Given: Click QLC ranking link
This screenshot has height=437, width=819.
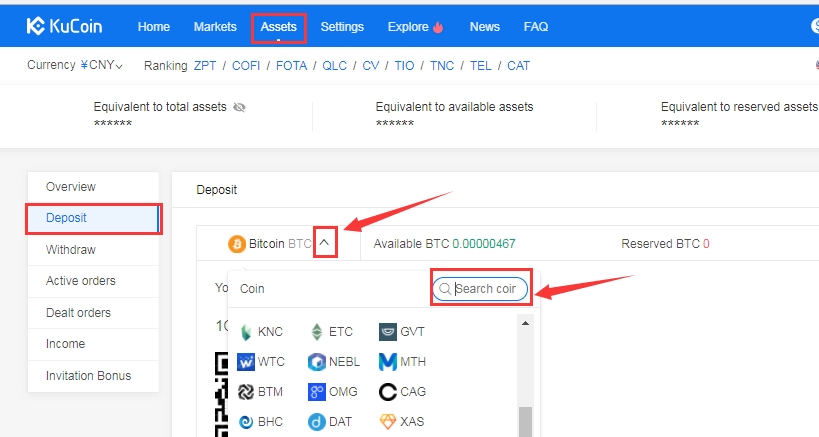Looking at the screenshot, I should (334, 66).
